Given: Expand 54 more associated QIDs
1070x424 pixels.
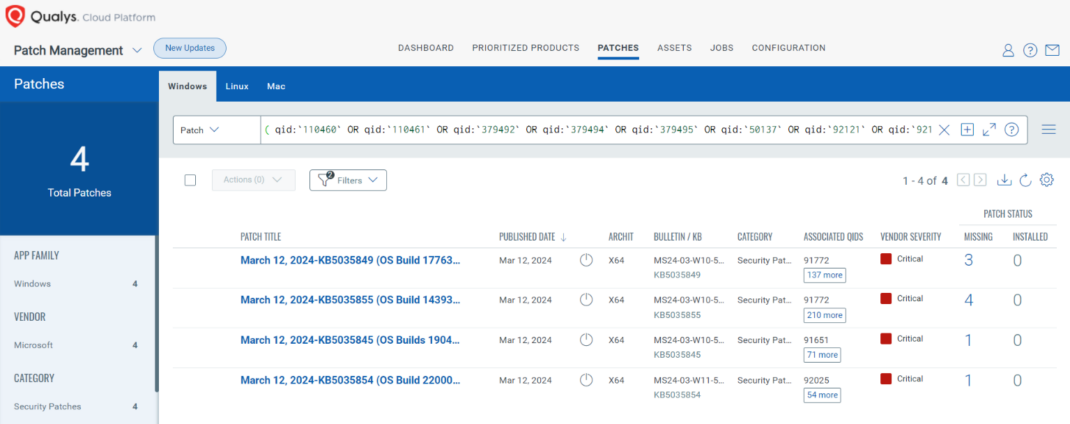Looking at the screenshot, I should click(822, 395).
